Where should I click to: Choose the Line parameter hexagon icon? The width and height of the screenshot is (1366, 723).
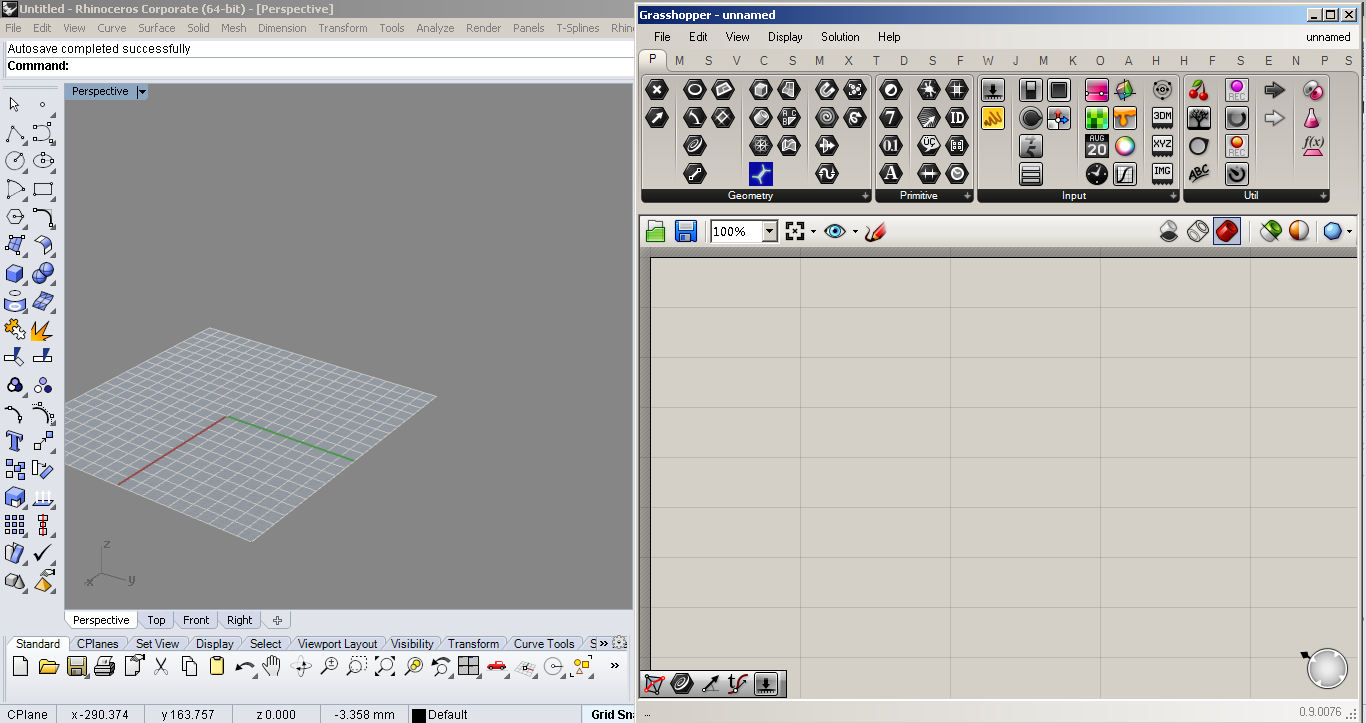click(694, 174)
